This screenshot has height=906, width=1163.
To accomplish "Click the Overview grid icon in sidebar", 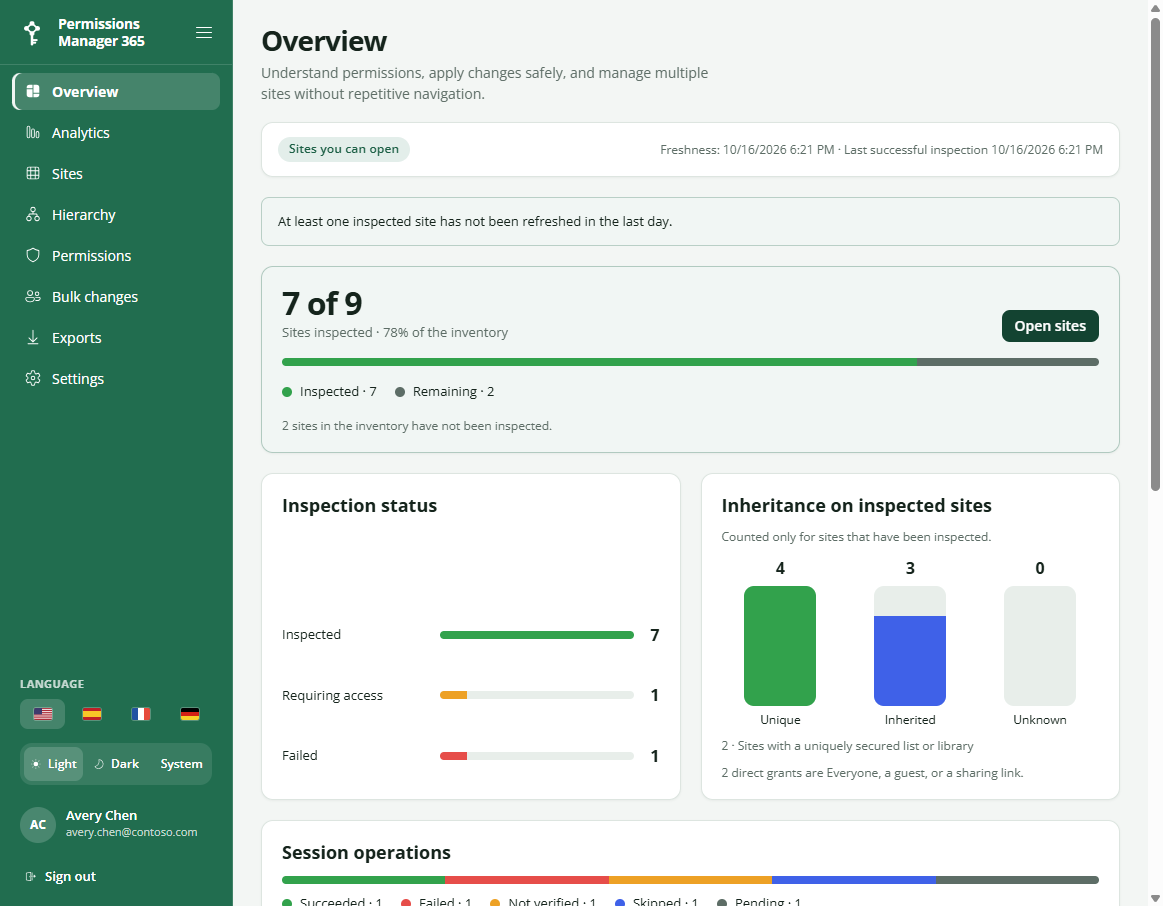I will pyautogui.click(x=33, y=91).
